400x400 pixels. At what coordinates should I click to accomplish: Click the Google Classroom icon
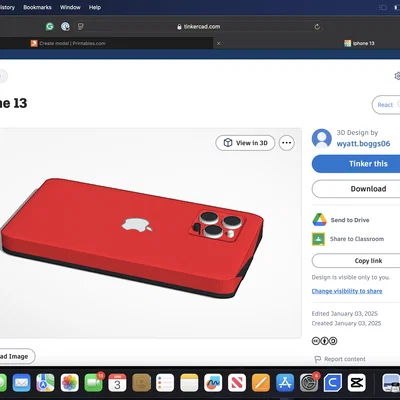point(318,239)
